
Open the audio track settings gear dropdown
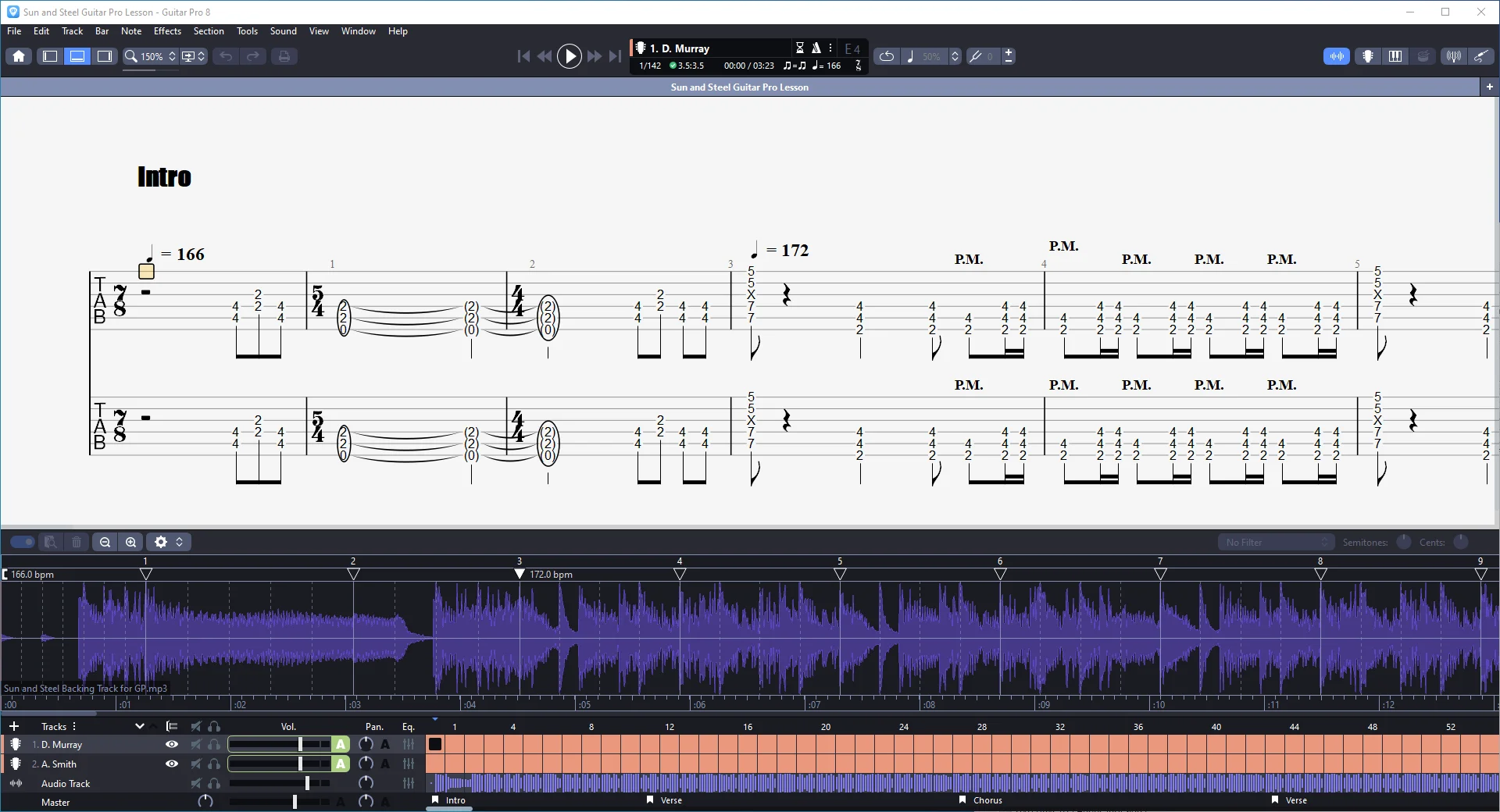(169, 542)
